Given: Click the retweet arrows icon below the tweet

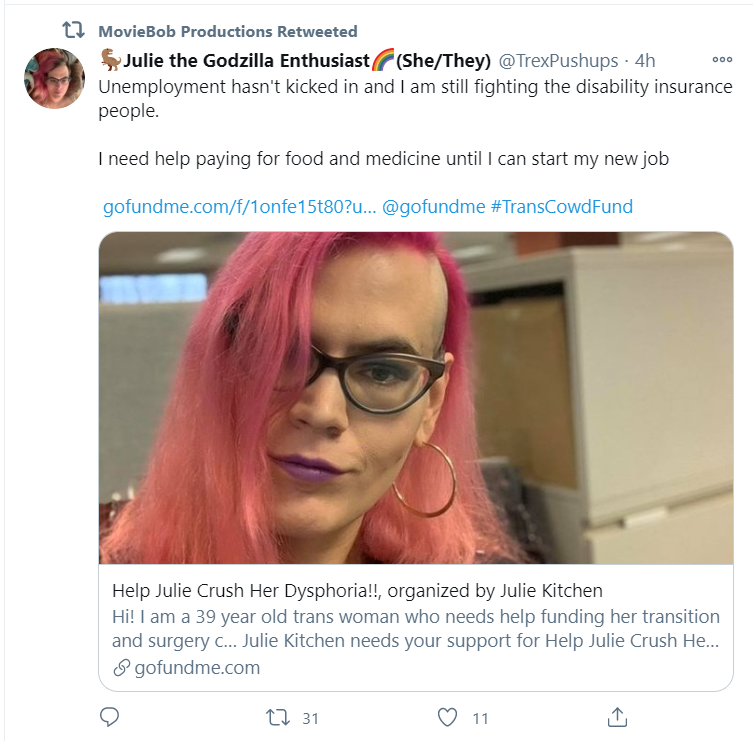Looking at the screenshot, I should (x=278, y=718).
